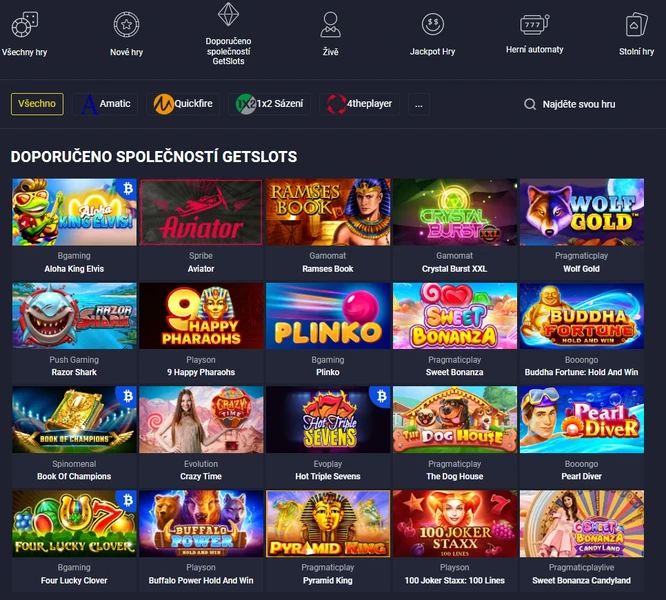Click the Bitcoin badge on Hot Triple Sevens
666x600 pixels.
[381, 396]
